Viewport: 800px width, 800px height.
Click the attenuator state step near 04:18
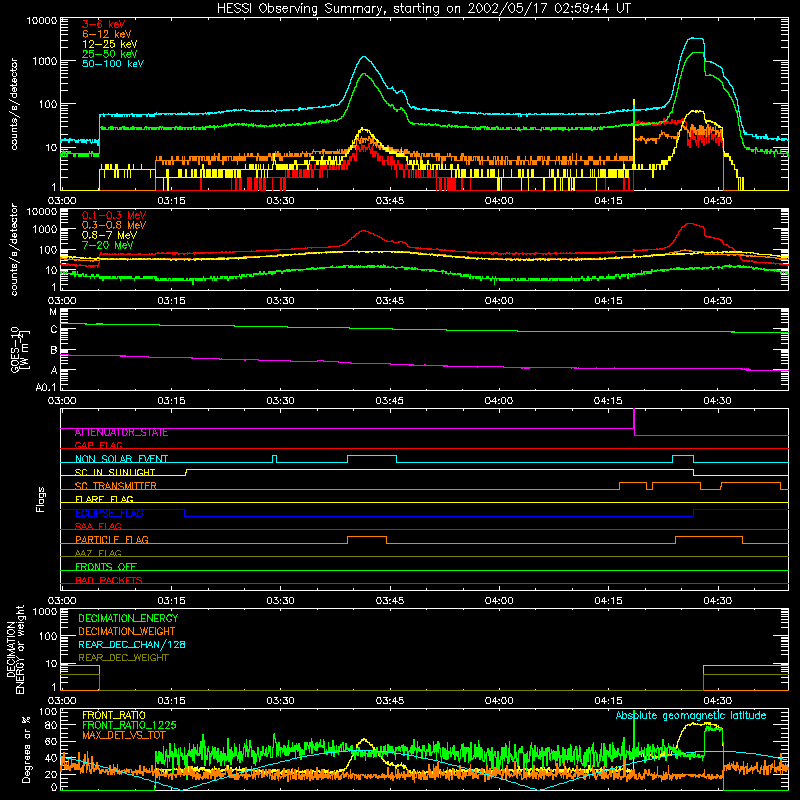[634, 422]
